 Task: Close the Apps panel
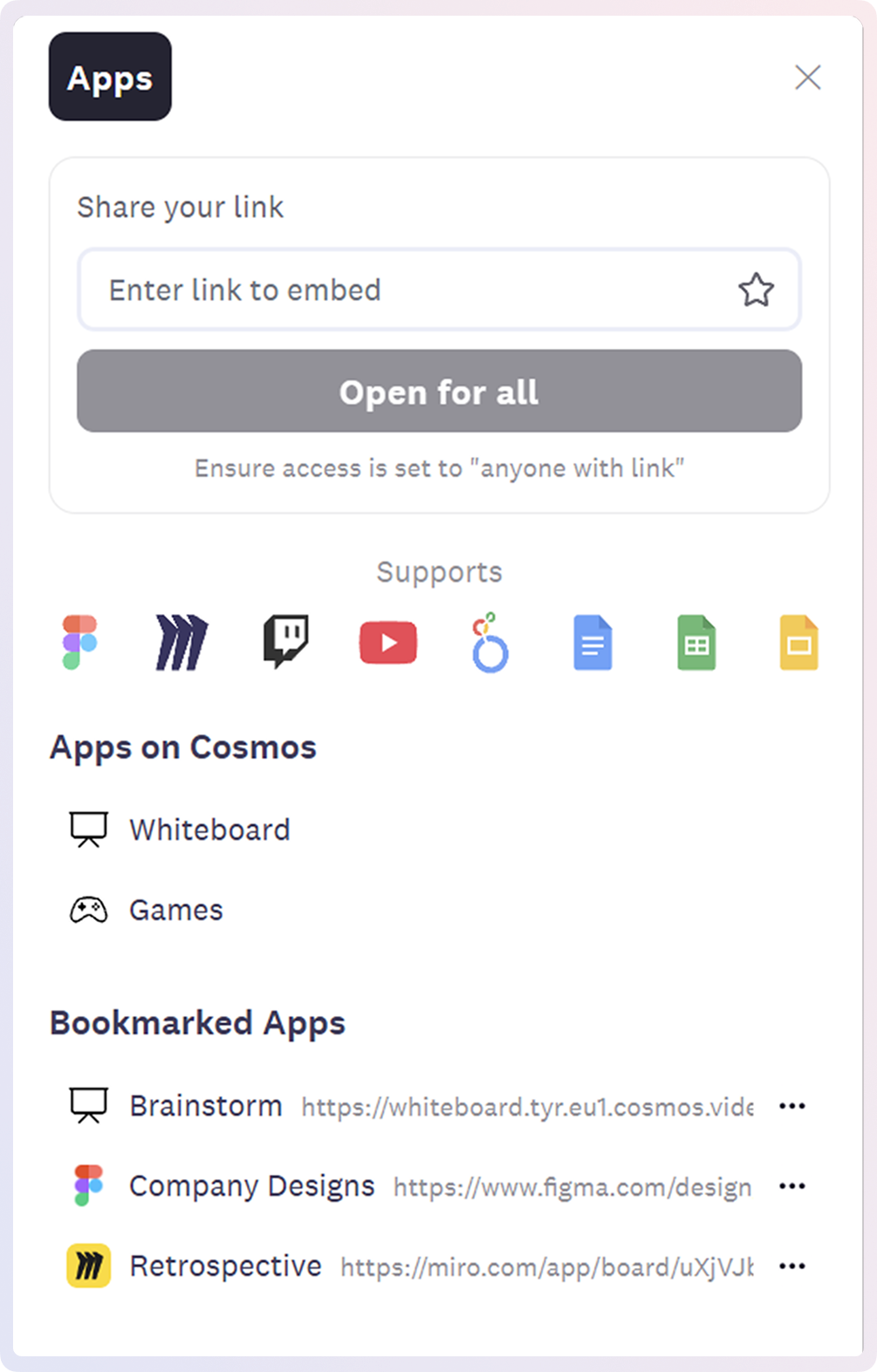[x=808, y=78]
